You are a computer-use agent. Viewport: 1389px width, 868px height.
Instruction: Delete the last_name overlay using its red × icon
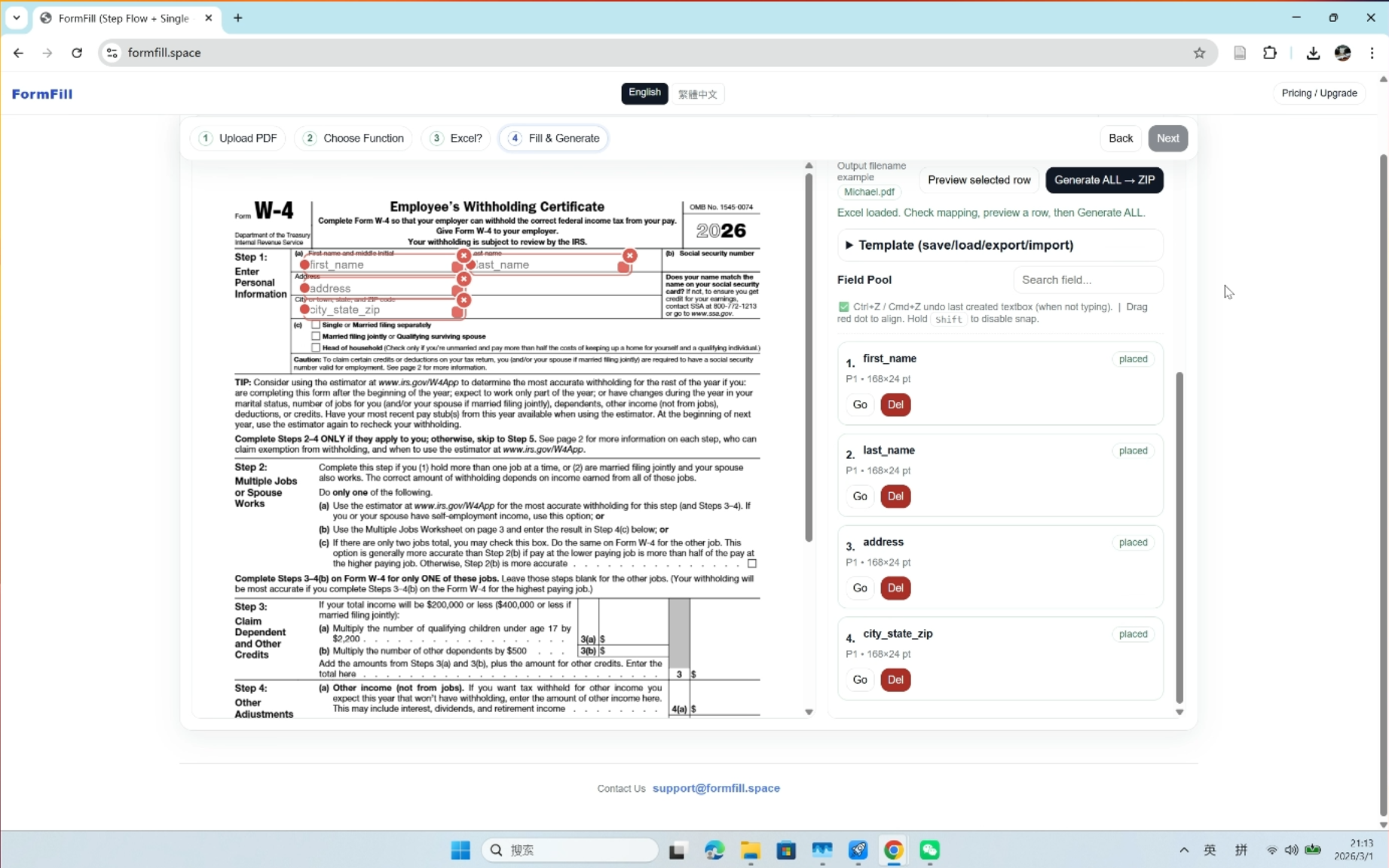point(630,256)
